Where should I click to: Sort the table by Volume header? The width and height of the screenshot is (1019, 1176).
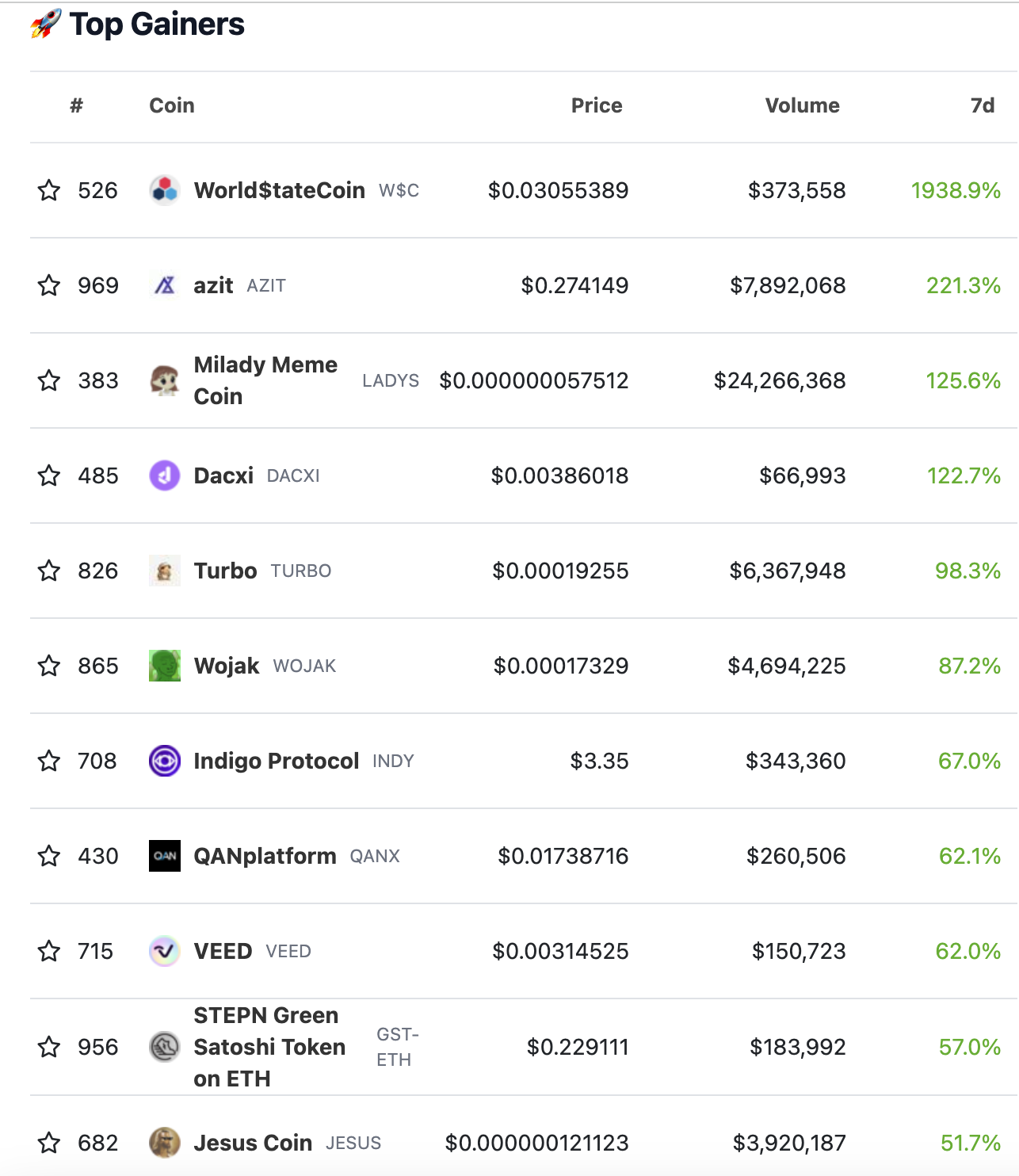click(802, 105)
